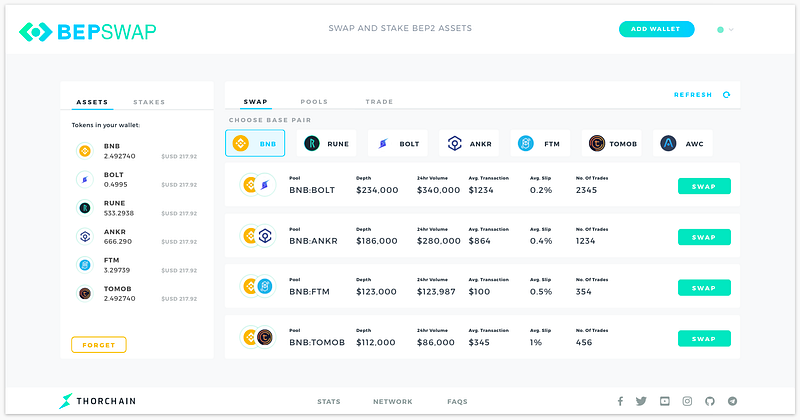Switch to the Stakes tab
This screenshot has height=420, width=800.
(x=149, y=102)
